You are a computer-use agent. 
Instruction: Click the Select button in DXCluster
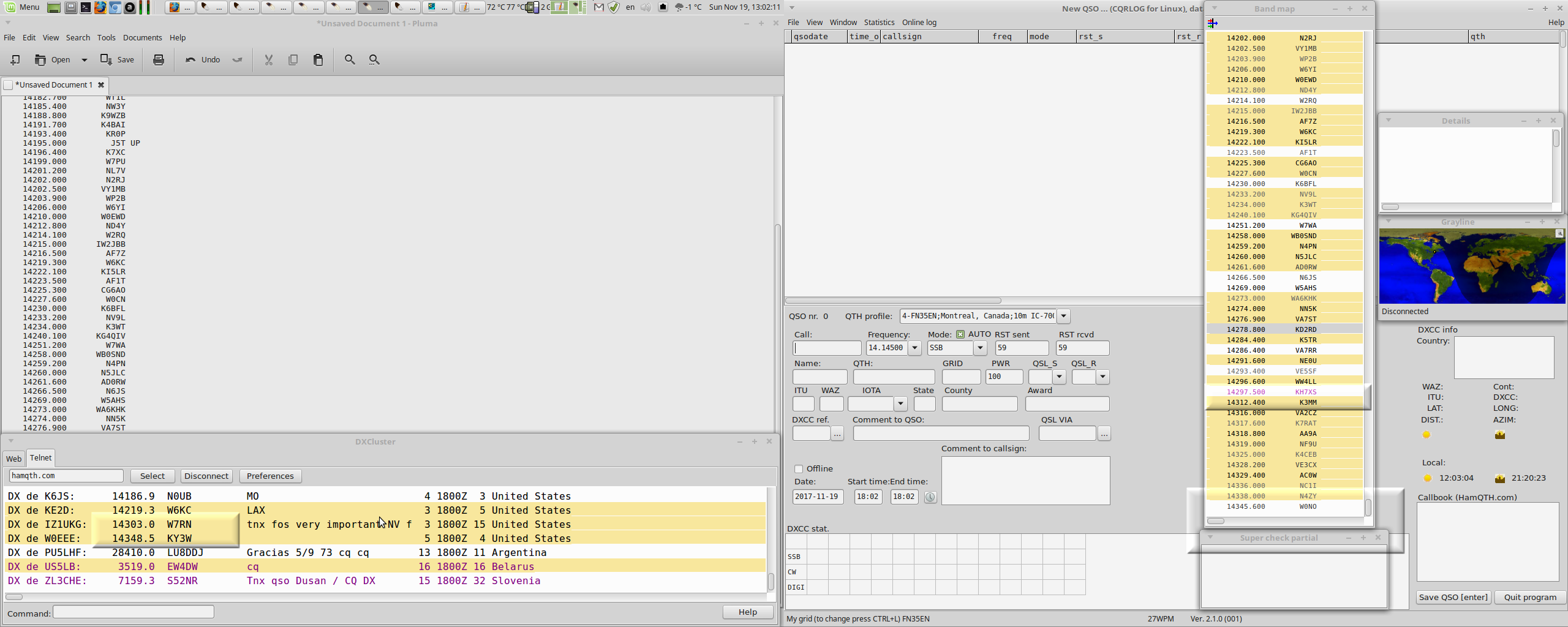[x=152, y=476]
